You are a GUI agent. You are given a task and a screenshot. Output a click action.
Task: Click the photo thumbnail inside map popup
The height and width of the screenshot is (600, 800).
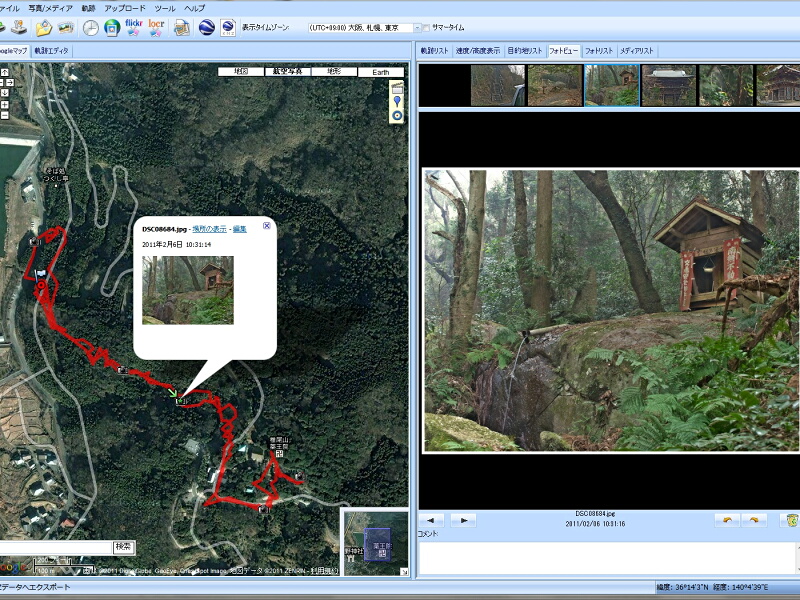coord(188,290)
